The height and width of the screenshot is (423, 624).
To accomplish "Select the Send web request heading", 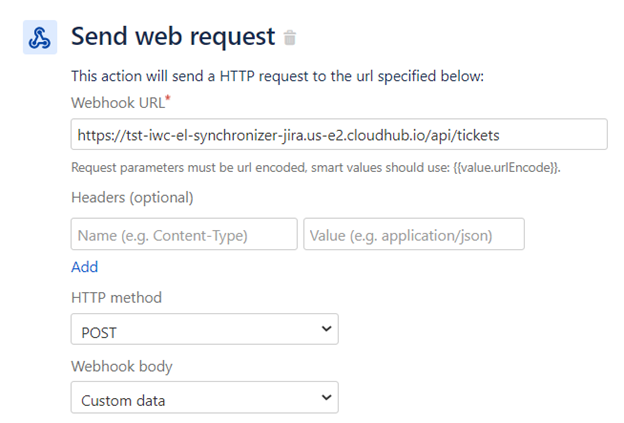I will 173,37.
